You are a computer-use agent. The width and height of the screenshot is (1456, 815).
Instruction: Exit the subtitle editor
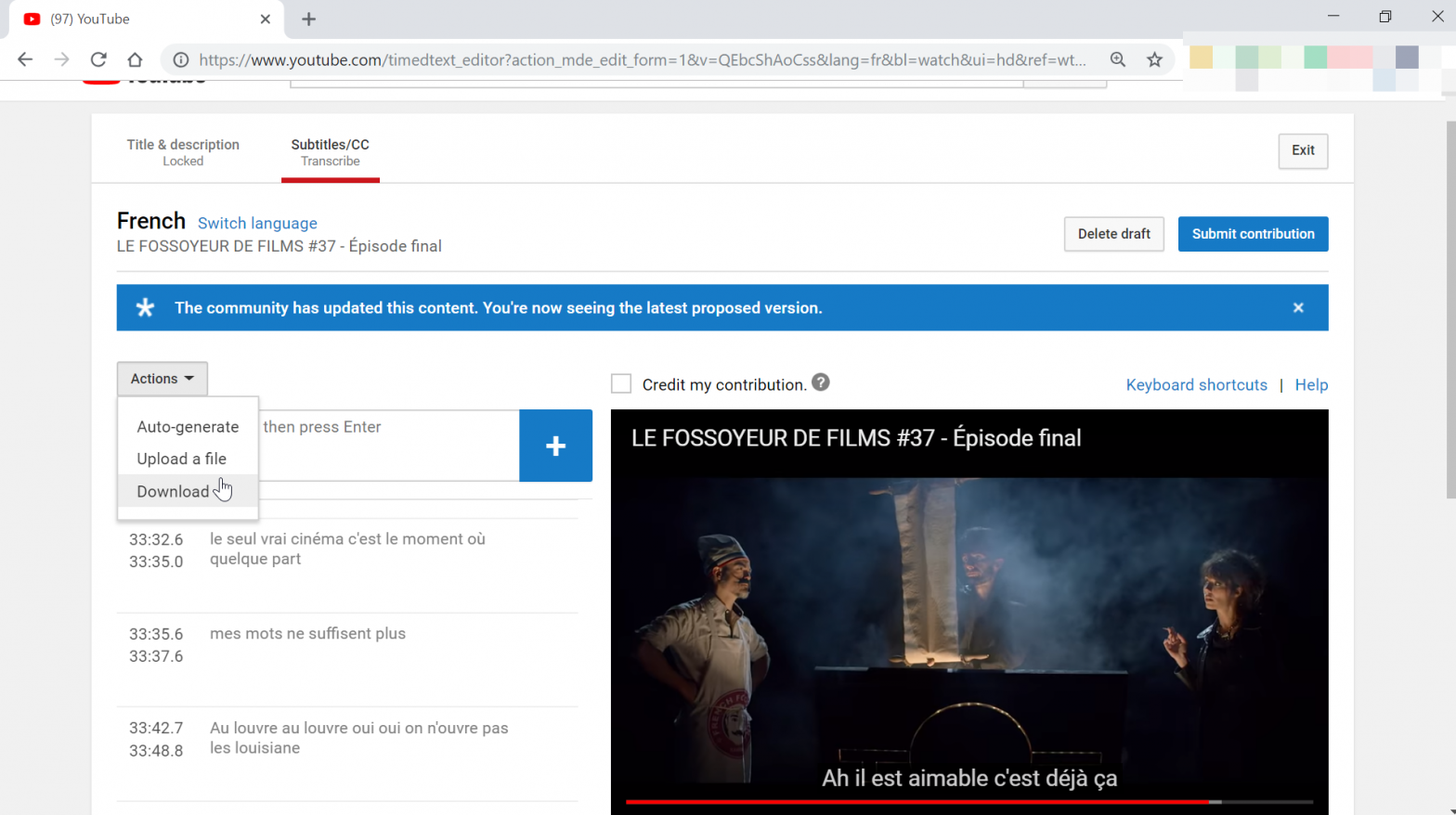[1303, 150]
